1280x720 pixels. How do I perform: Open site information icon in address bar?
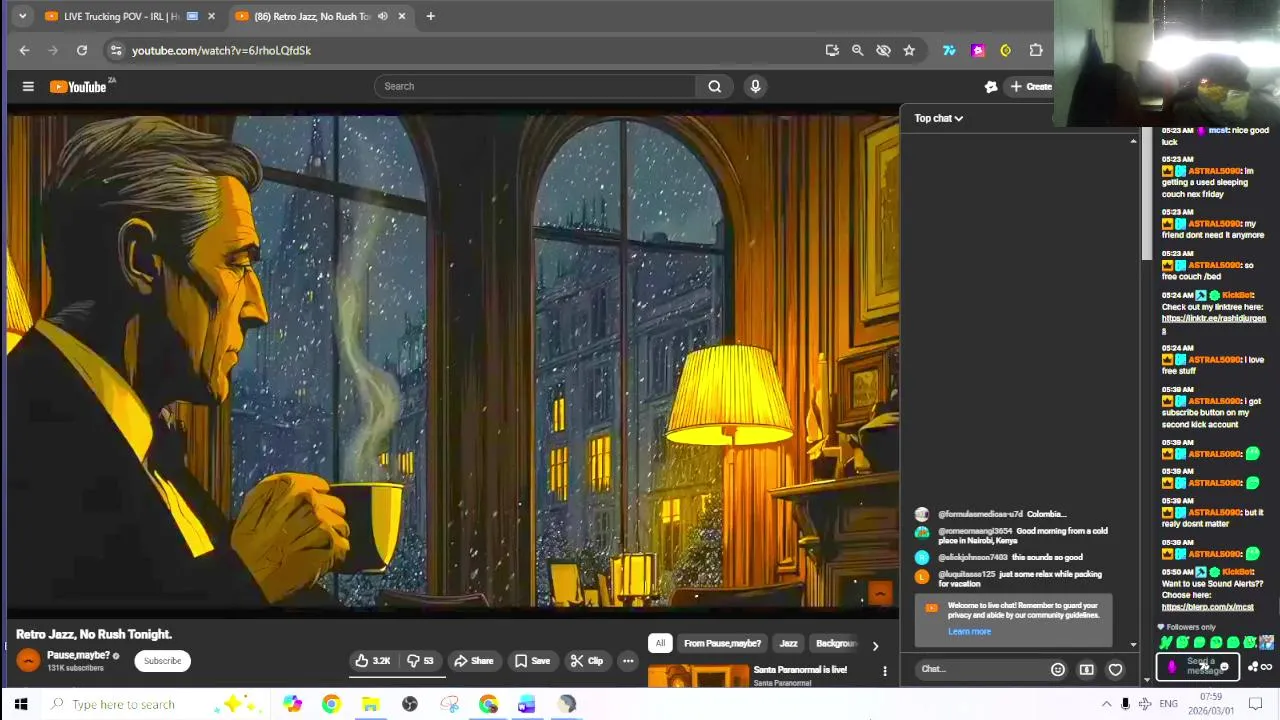click(x=116, y=50)
